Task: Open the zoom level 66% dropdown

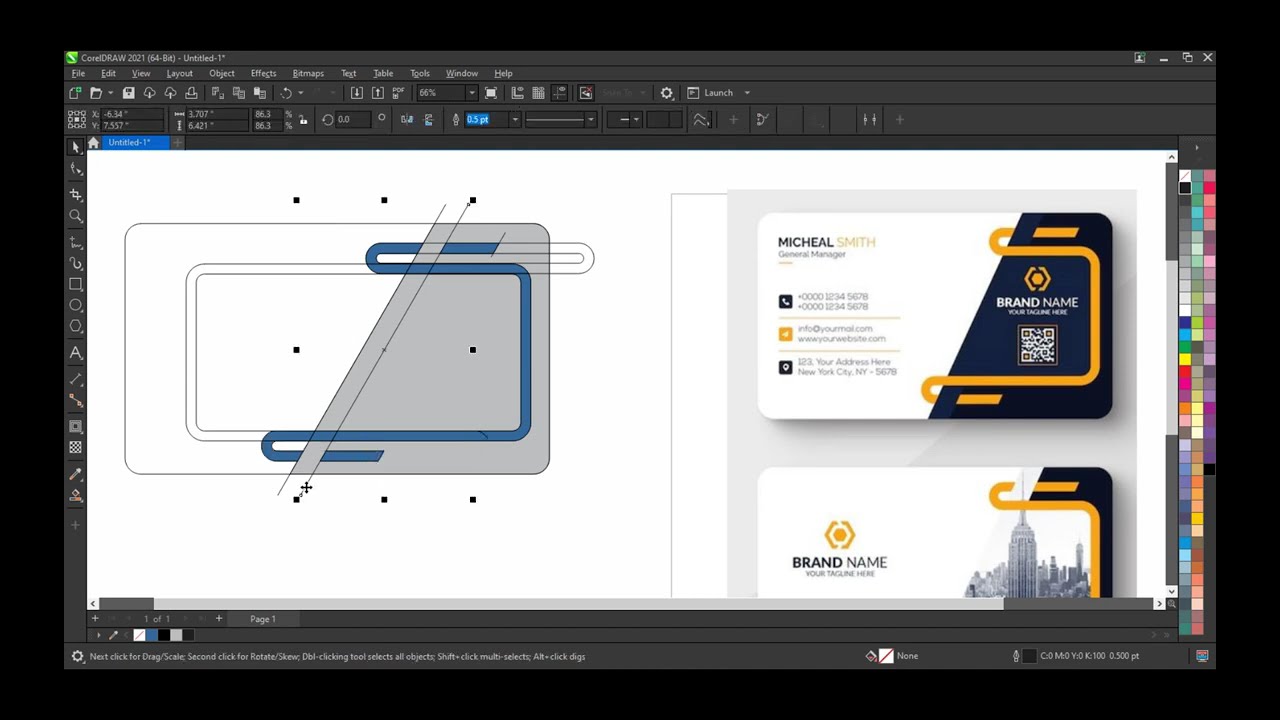Action: point(471,93)
